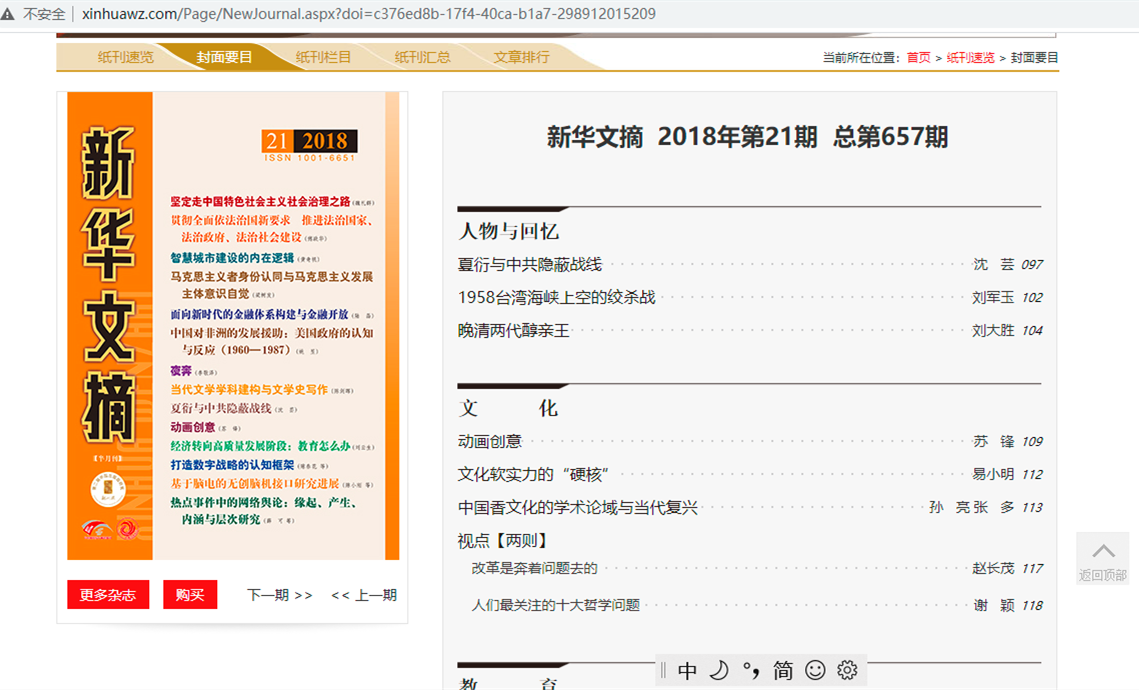Click author name 赵长茂
This screenshot has height=690, width=1139.
pos(993,568)
